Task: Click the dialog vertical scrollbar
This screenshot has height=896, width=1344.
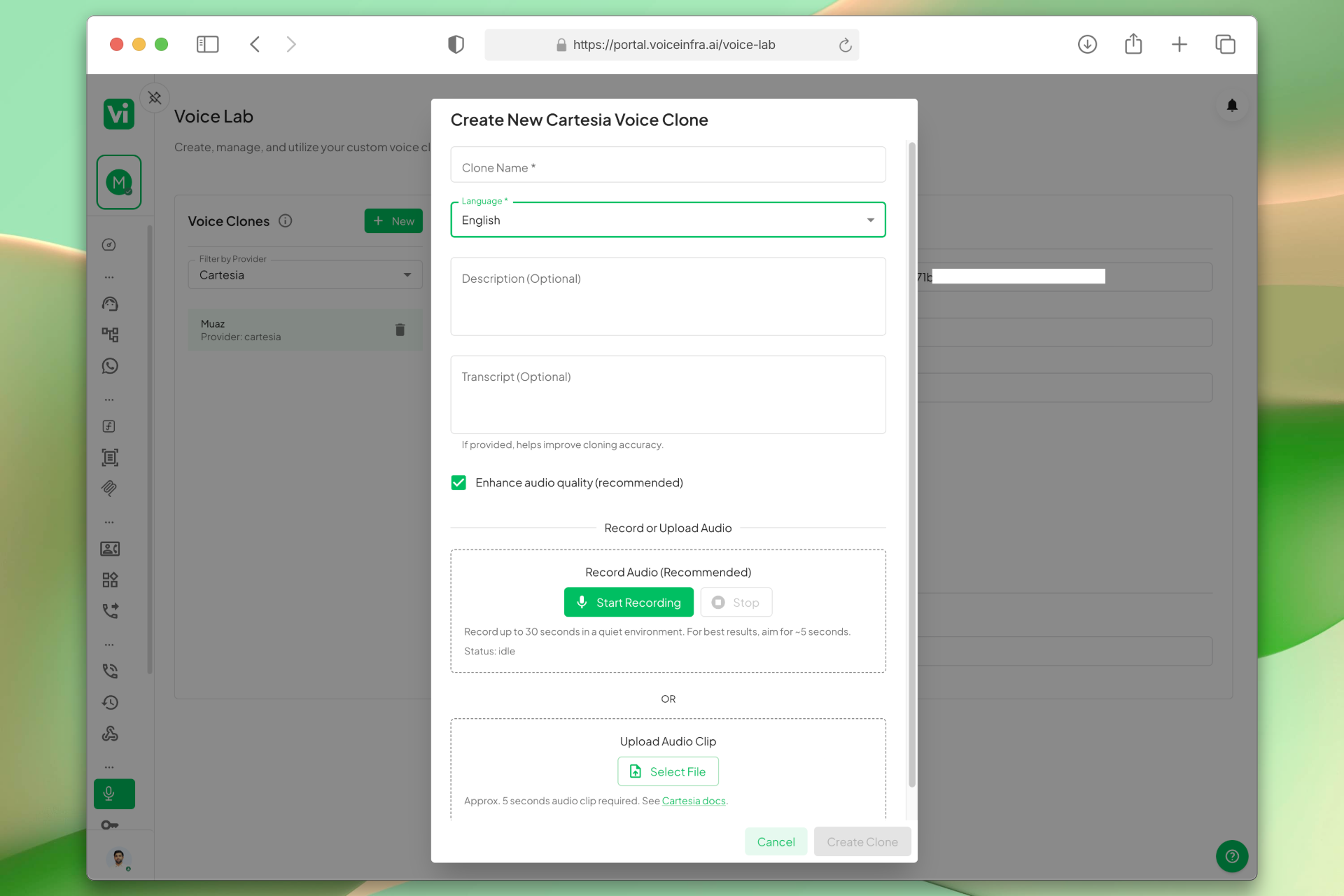Action: tap(911, 464)
